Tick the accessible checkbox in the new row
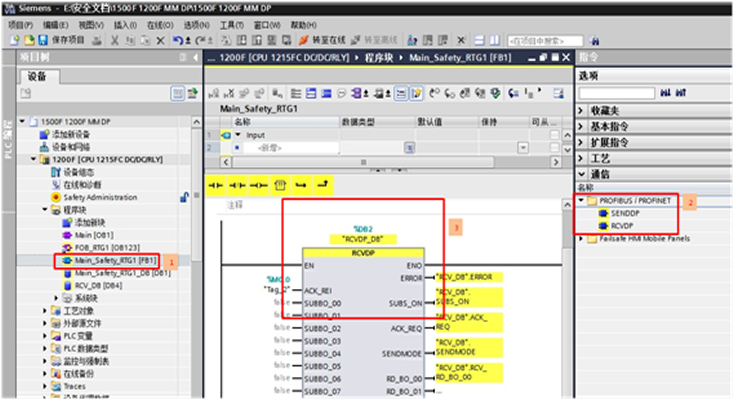The height and width of the screenshot is (400, 734). tap(554, 148)
